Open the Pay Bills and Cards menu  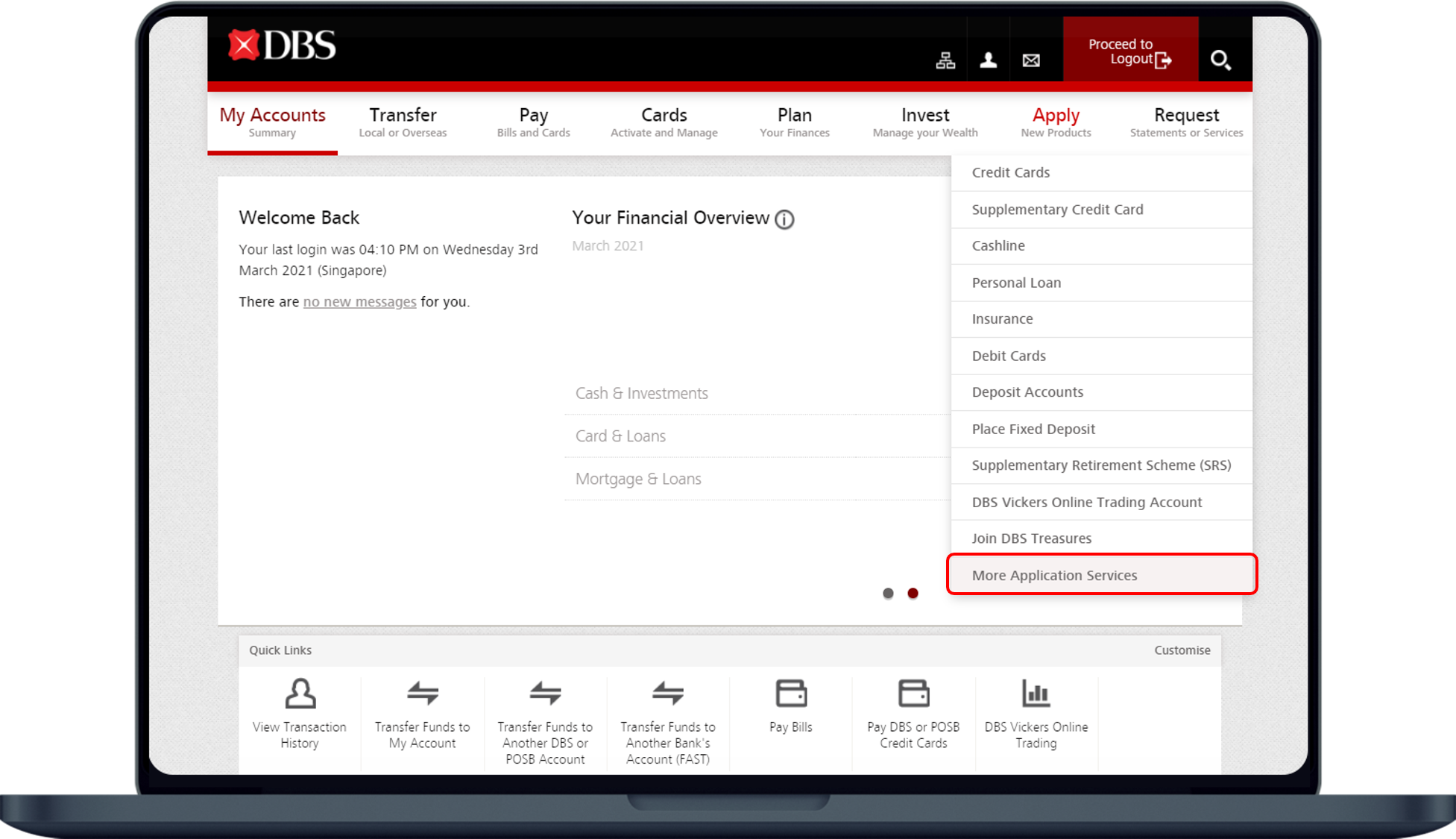pos(534,122)
